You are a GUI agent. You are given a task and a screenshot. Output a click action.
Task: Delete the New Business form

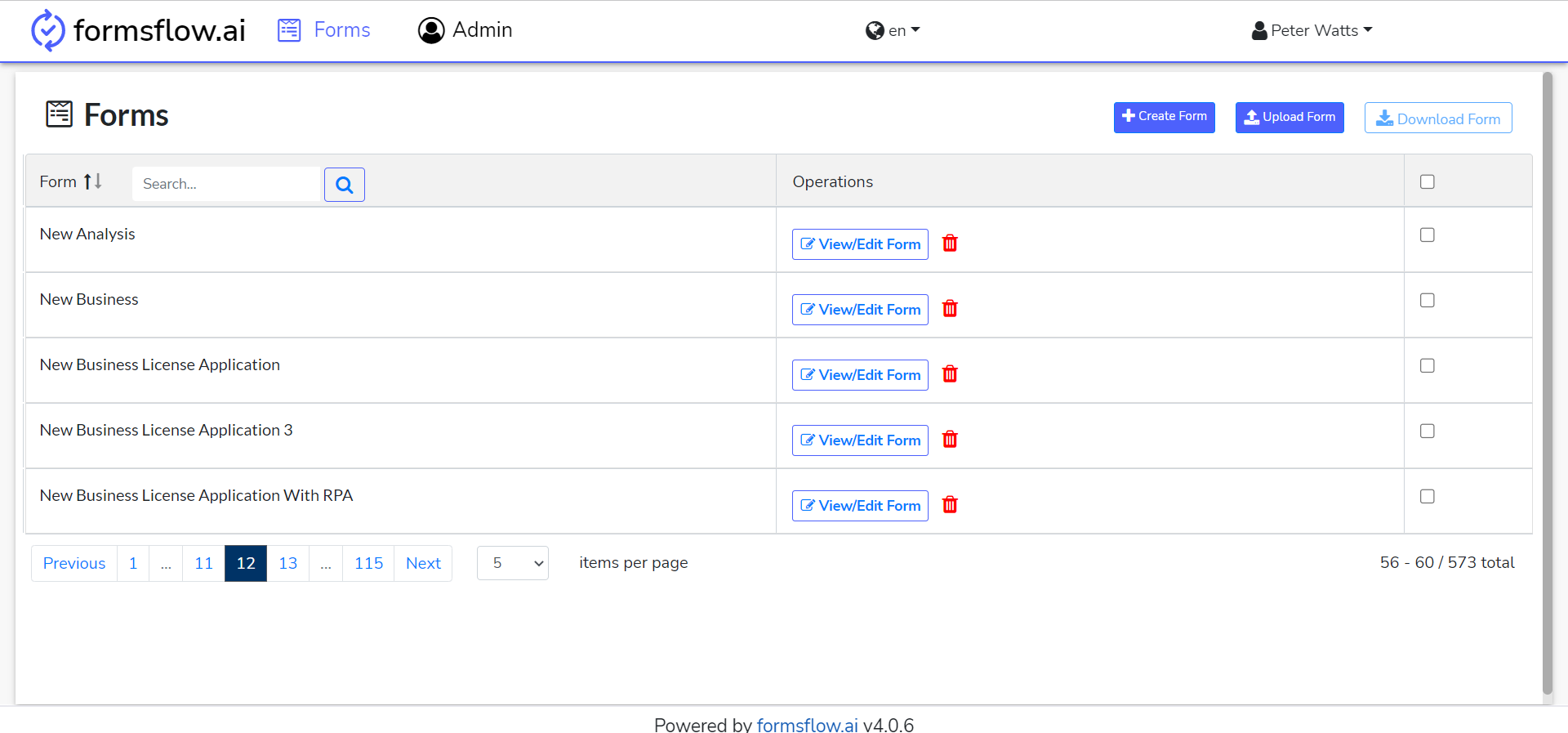(950, 309)
